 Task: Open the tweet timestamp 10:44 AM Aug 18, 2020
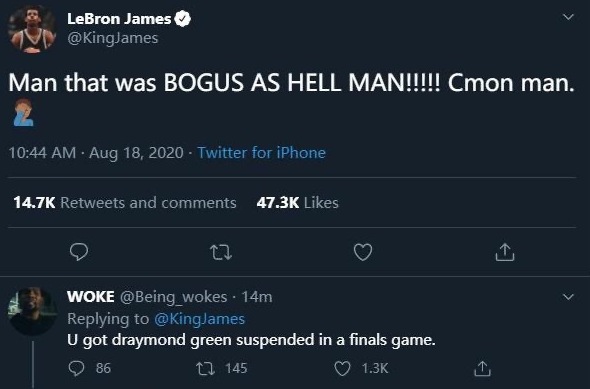(96, 153)
